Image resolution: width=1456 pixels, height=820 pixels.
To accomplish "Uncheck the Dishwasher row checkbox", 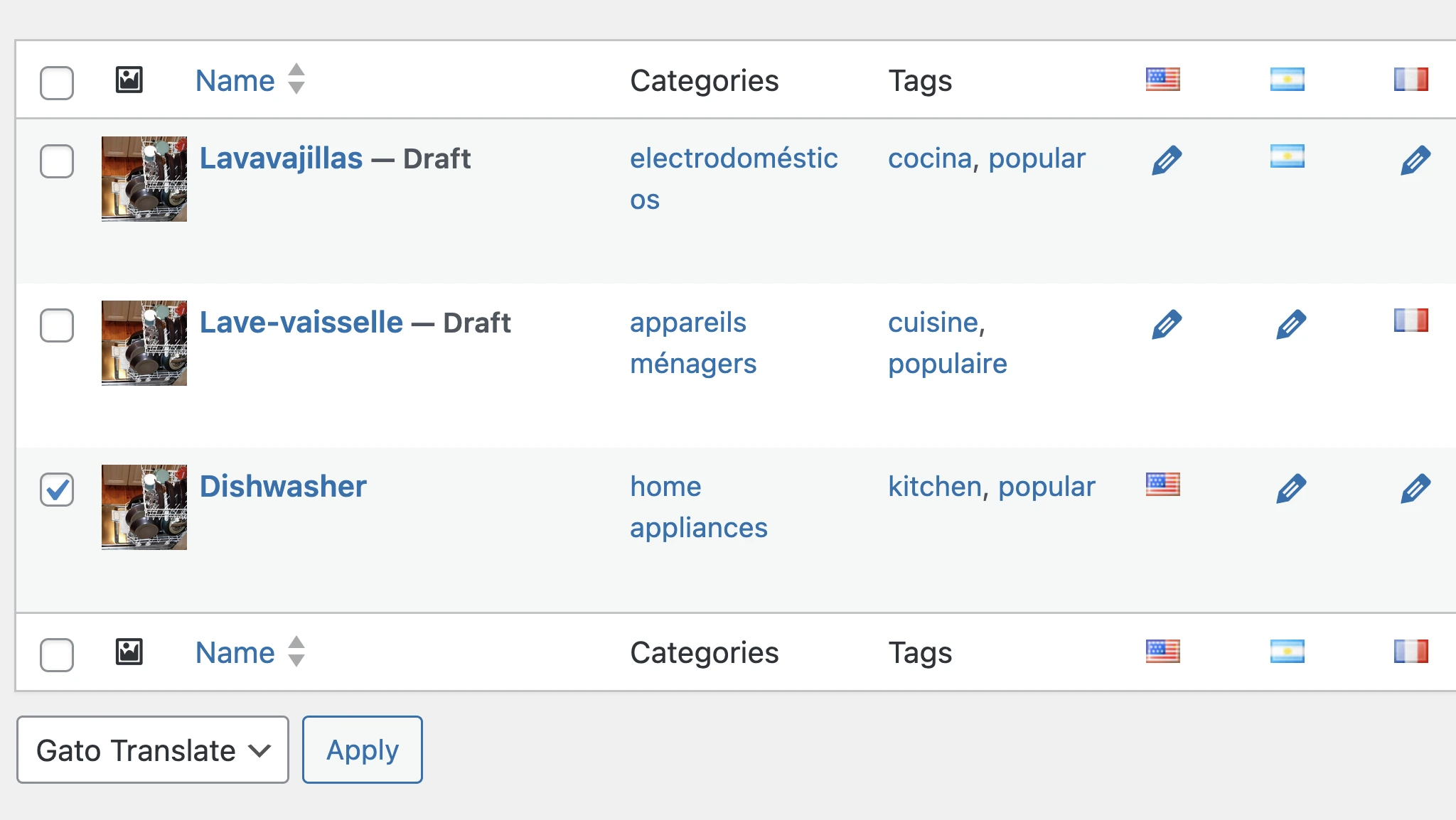I will pos(57,487).
